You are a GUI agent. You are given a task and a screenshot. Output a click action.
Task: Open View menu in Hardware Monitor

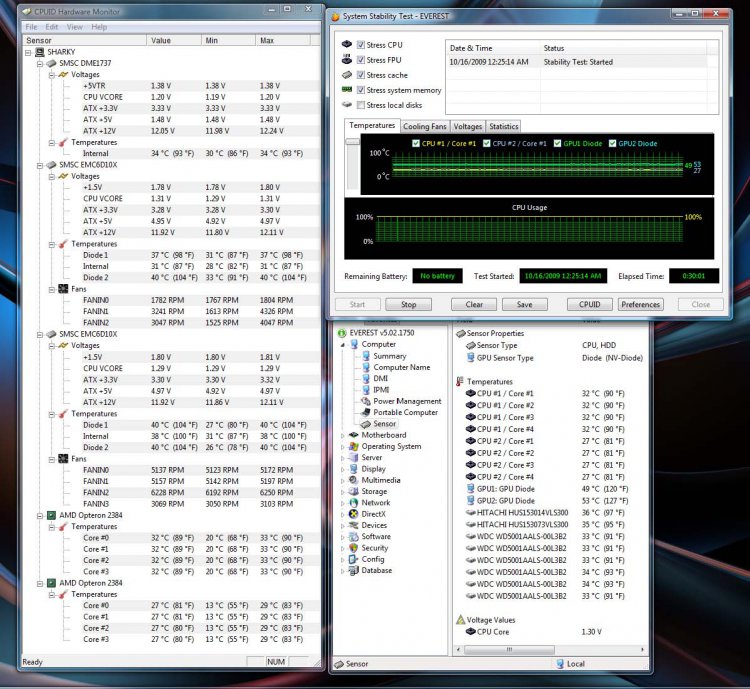tap(75, 27)
